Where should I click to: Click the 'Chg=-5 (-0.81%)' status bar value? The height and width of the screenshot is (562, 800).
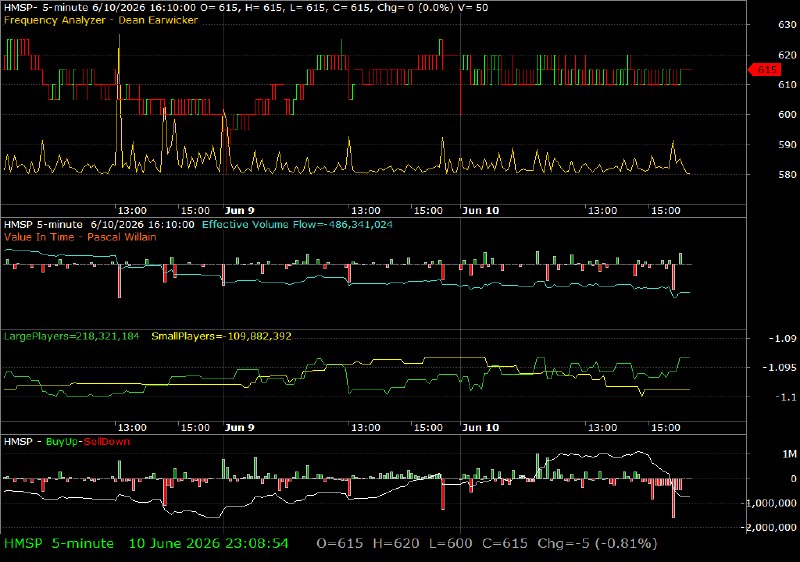597,544
